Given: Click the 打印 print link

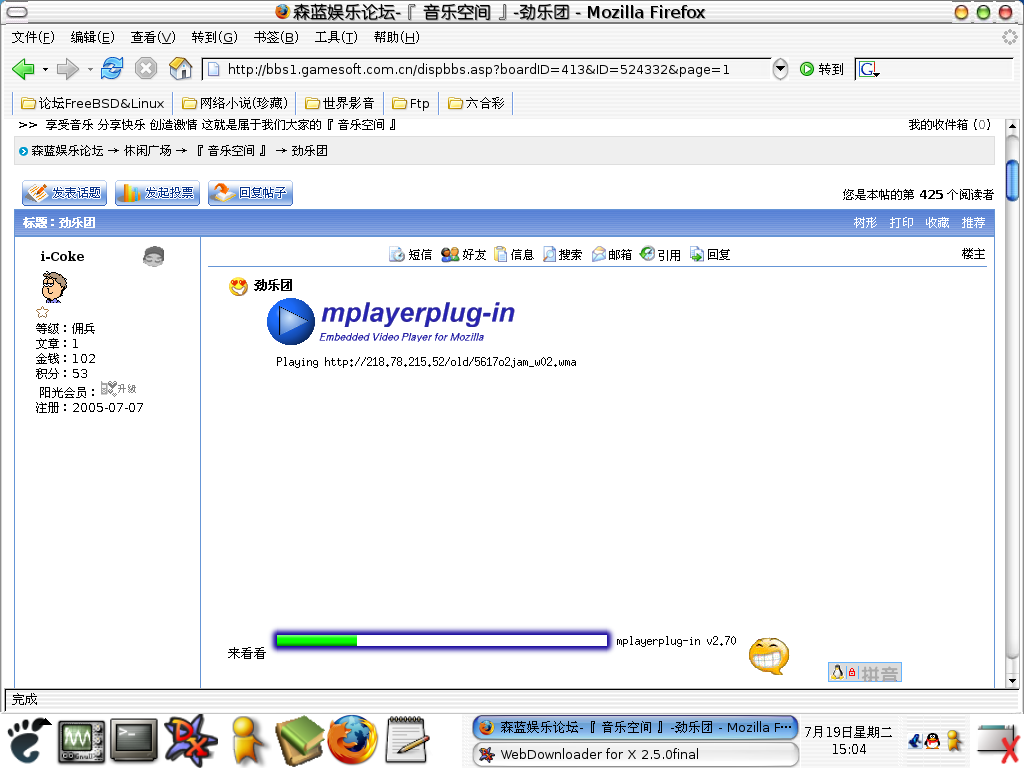Looking at the screenshot, I should [901, 223].
